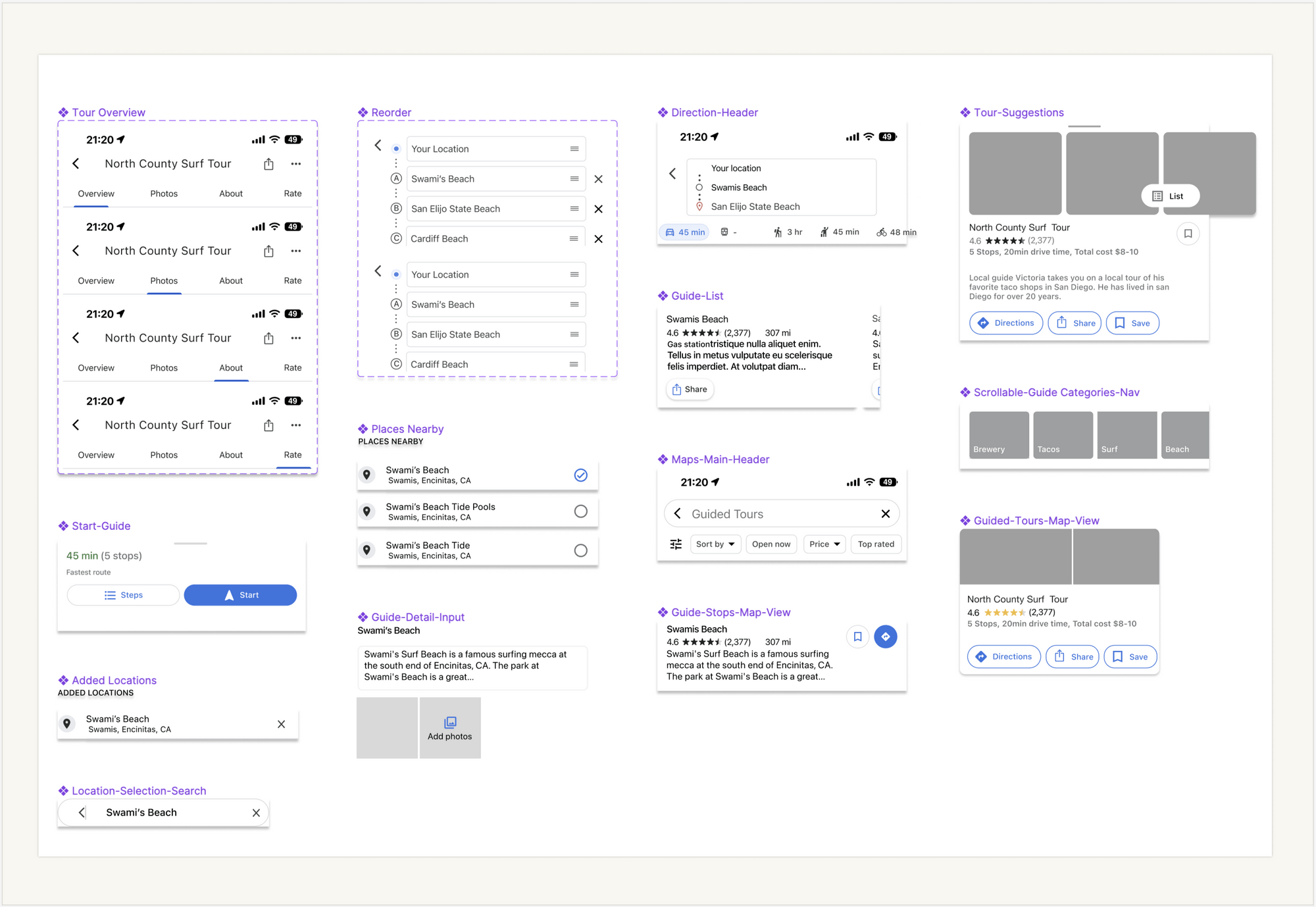Select the Swami's Beach Tide Pools radio button
The height and width of the screenshot is (907, 1316).
pos(580,511)
